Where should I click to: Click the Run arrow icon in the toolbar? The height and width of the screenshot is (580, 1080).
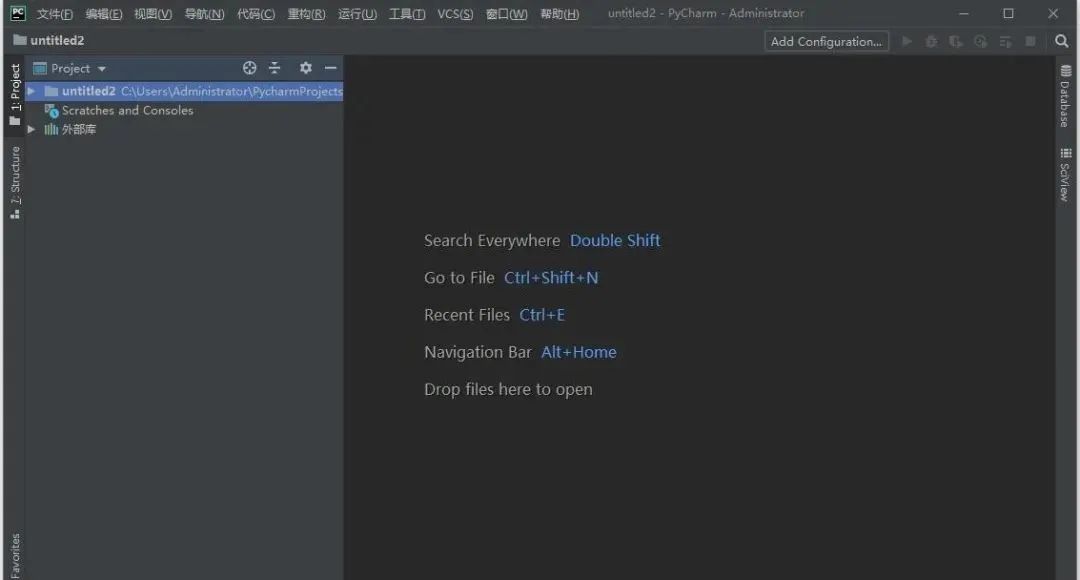click(906, 41)
